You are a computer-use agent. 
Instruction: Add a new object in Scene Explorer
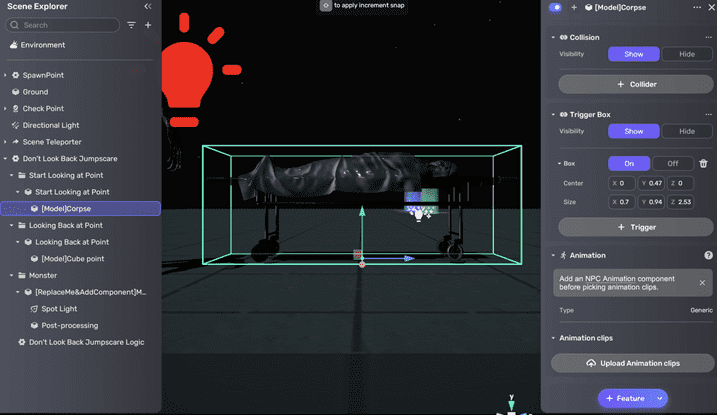tap(148, 25)
